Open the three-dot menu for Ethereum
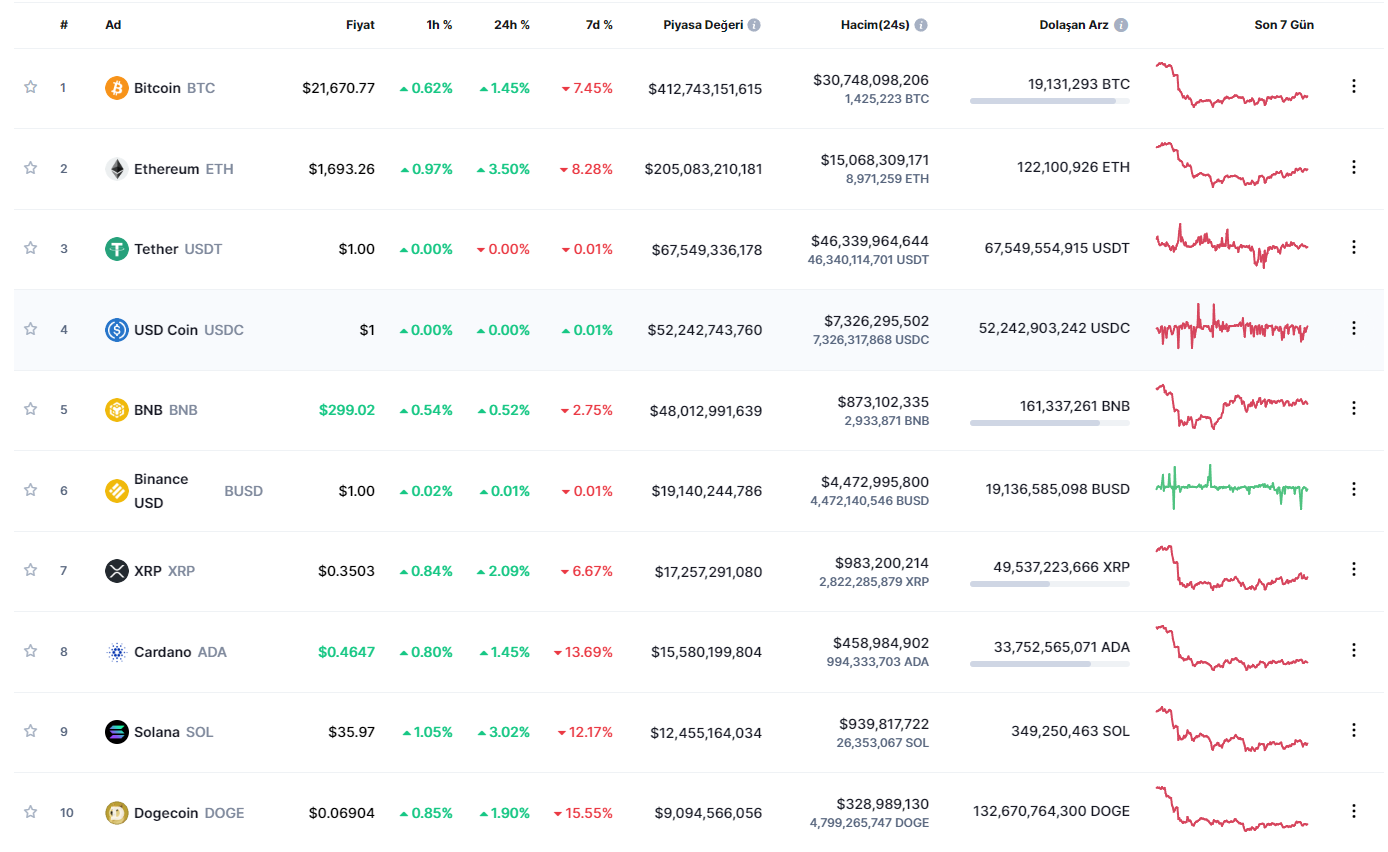1388x852 pixels. 1354,167
